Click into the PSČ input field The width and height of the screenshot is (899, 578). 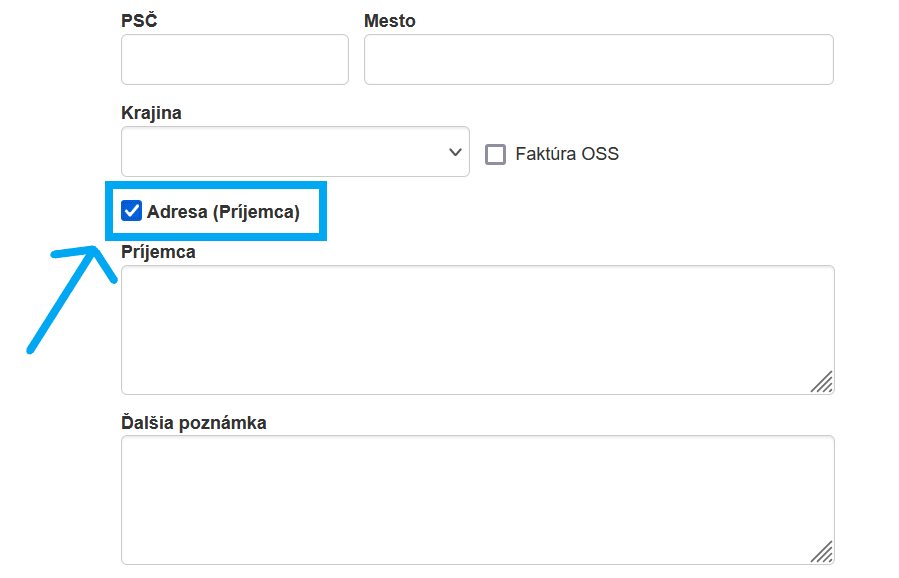[x=235, y=60]
